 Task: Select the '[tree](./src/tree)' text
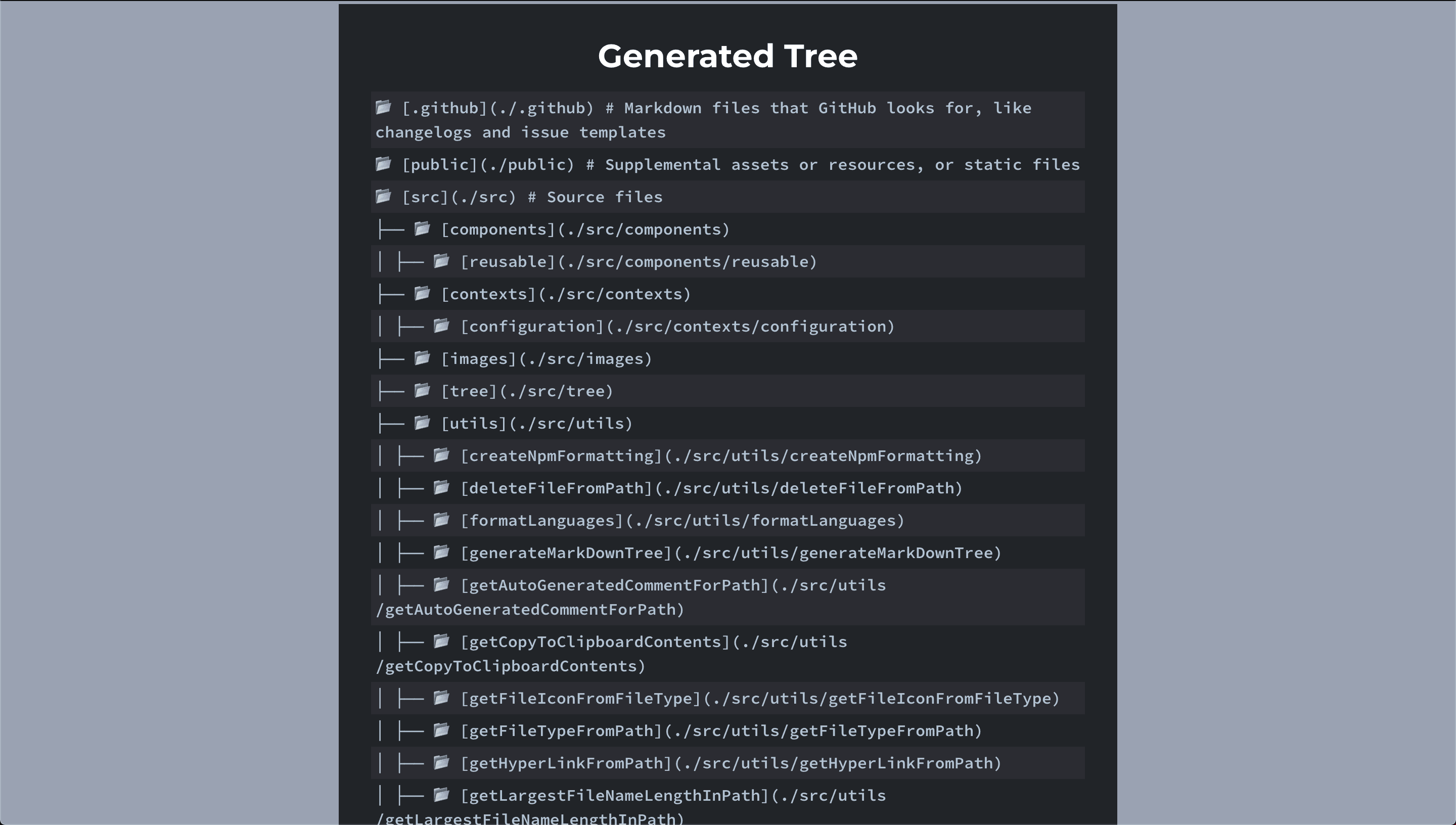pos(527,392)
